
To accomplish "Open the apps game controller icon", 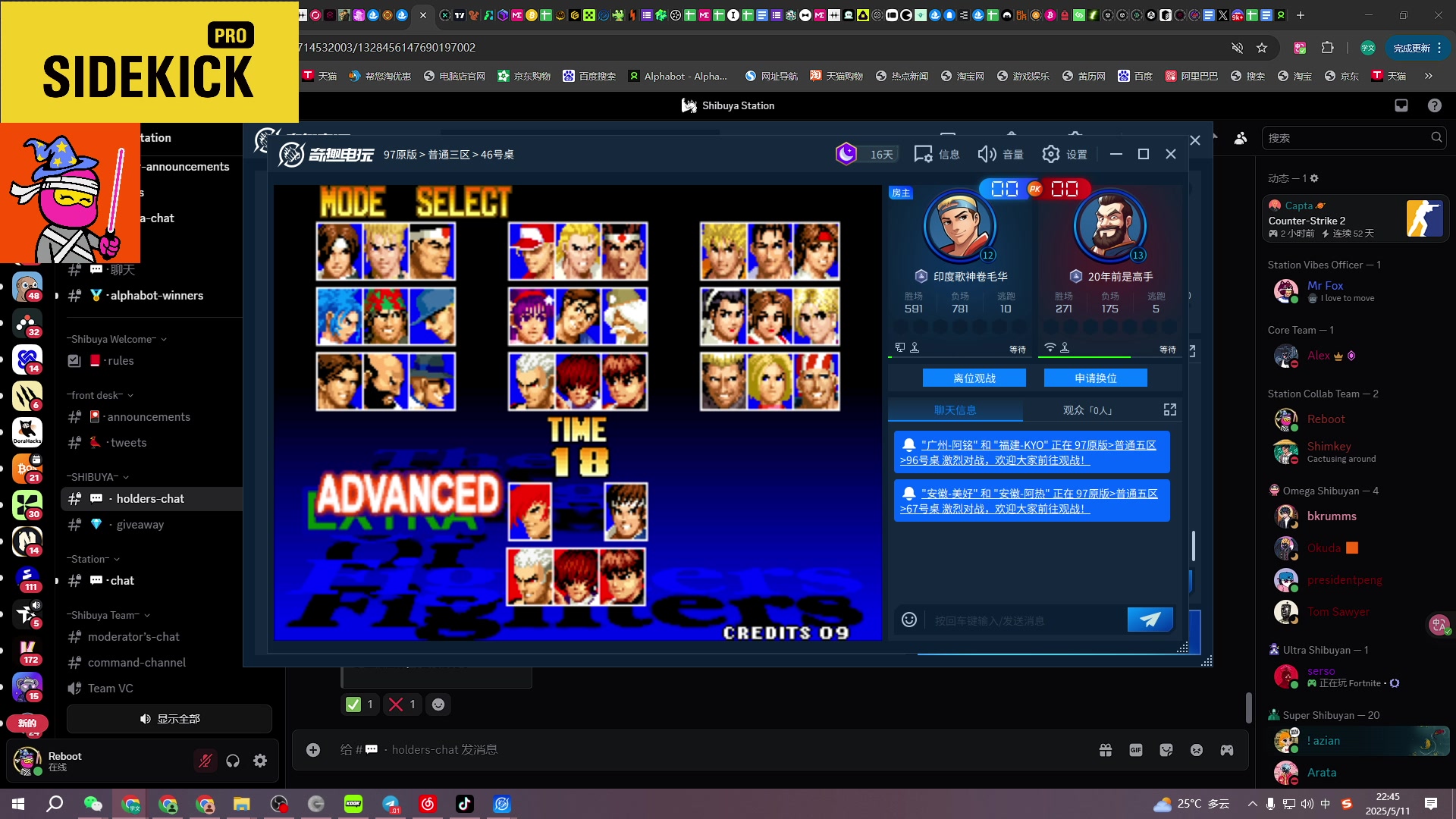I will pyautogui.click(x=1227, y=750).
